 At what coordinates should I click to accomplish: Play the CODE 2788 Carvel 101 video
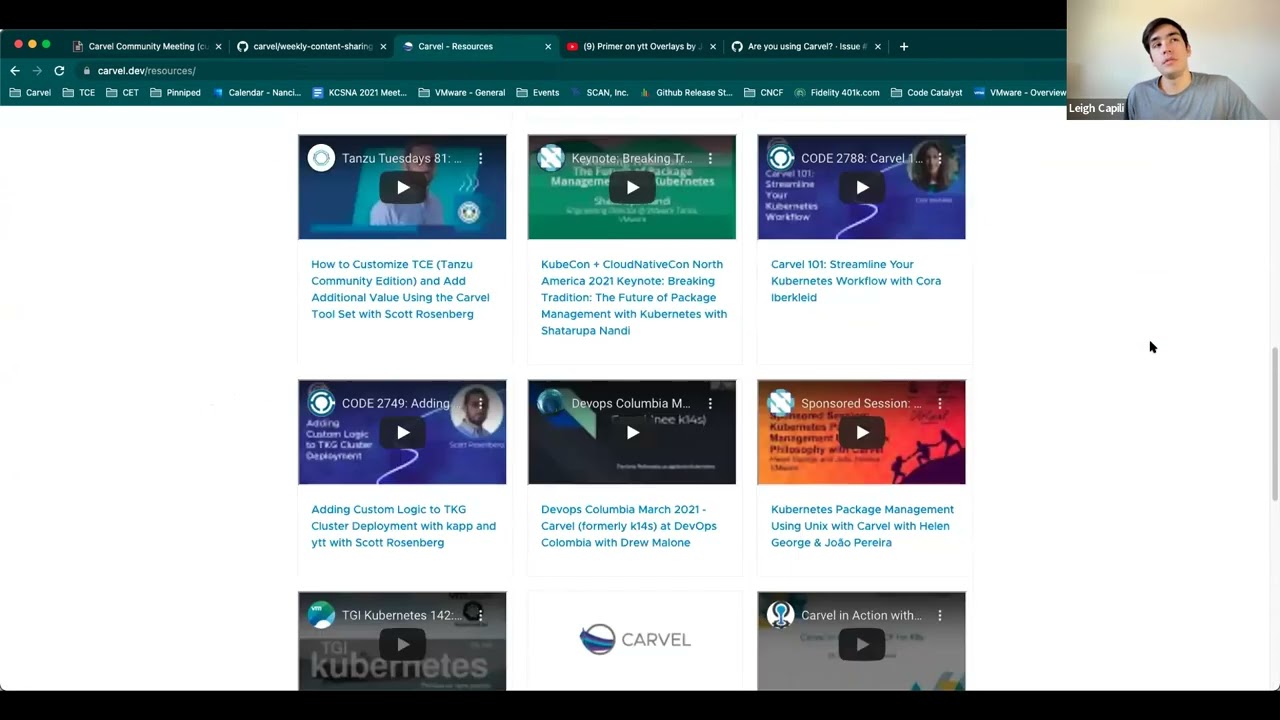click(861, 187)
